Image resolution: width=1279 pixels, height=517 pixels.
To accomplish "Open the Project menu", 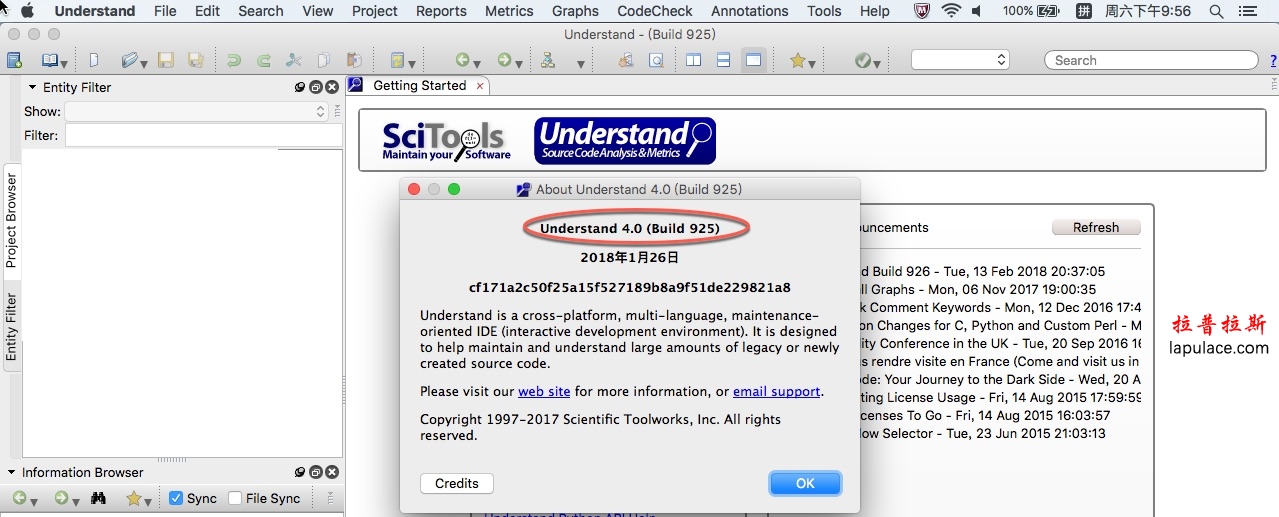I will (x=375, y=11).
